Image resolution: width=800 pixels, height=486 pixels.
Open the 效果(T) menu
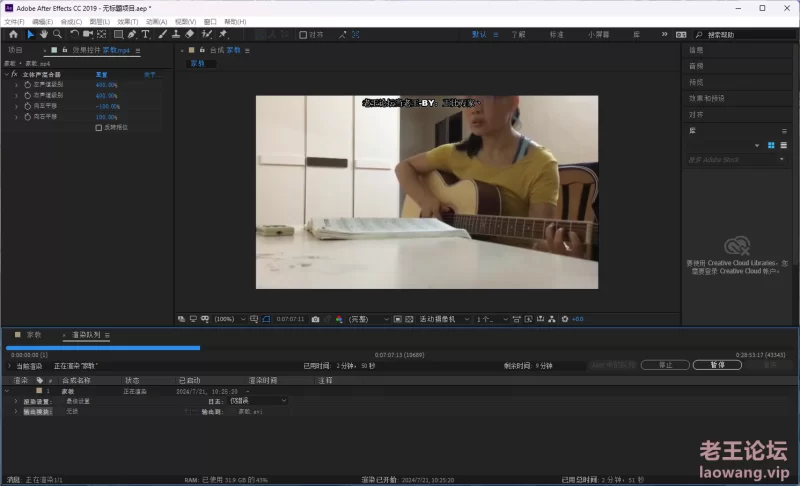pos(128,21)
